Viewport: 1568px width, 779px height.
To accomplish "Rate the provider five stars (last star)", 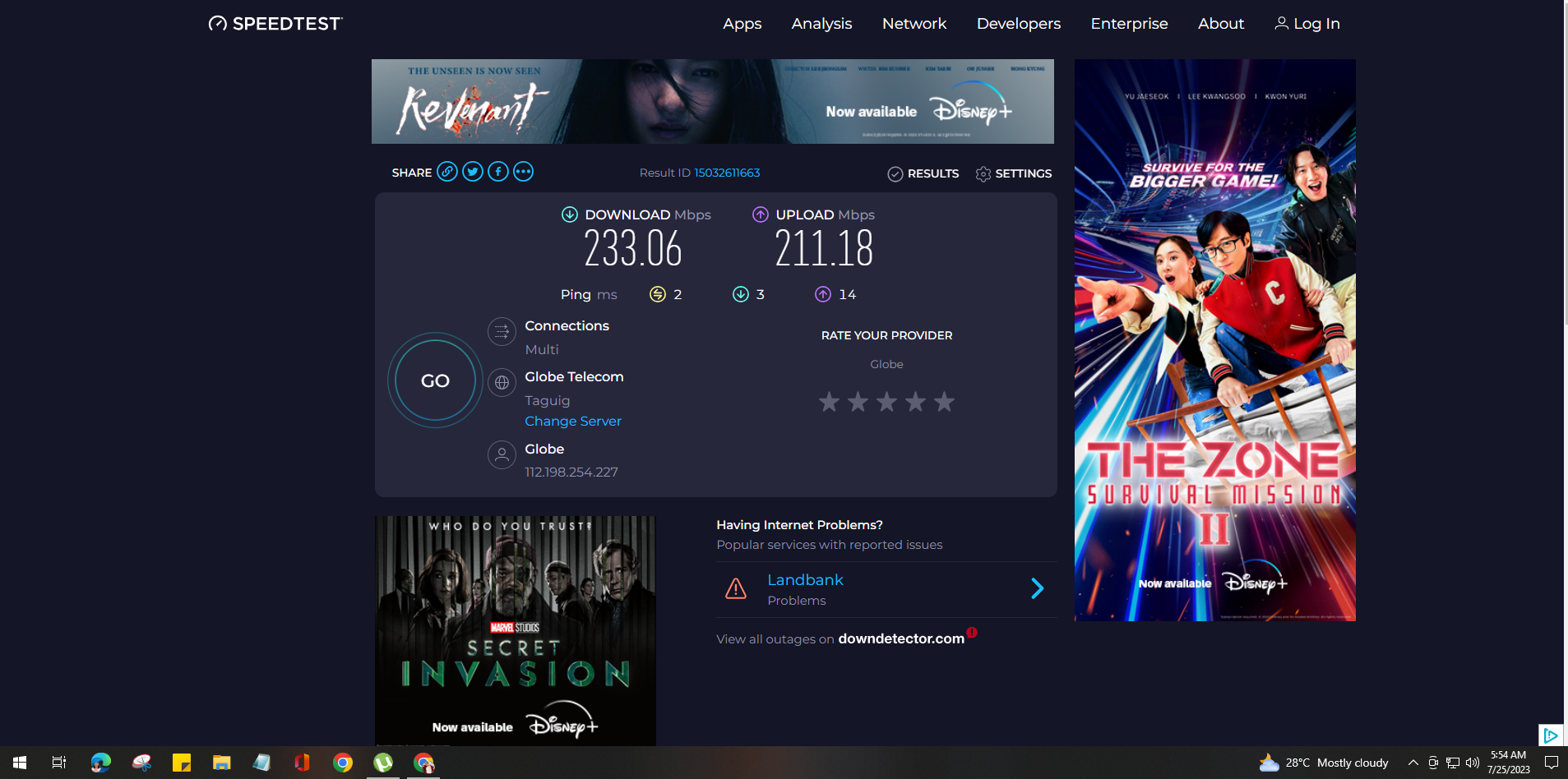I will (x=945, y=402).
